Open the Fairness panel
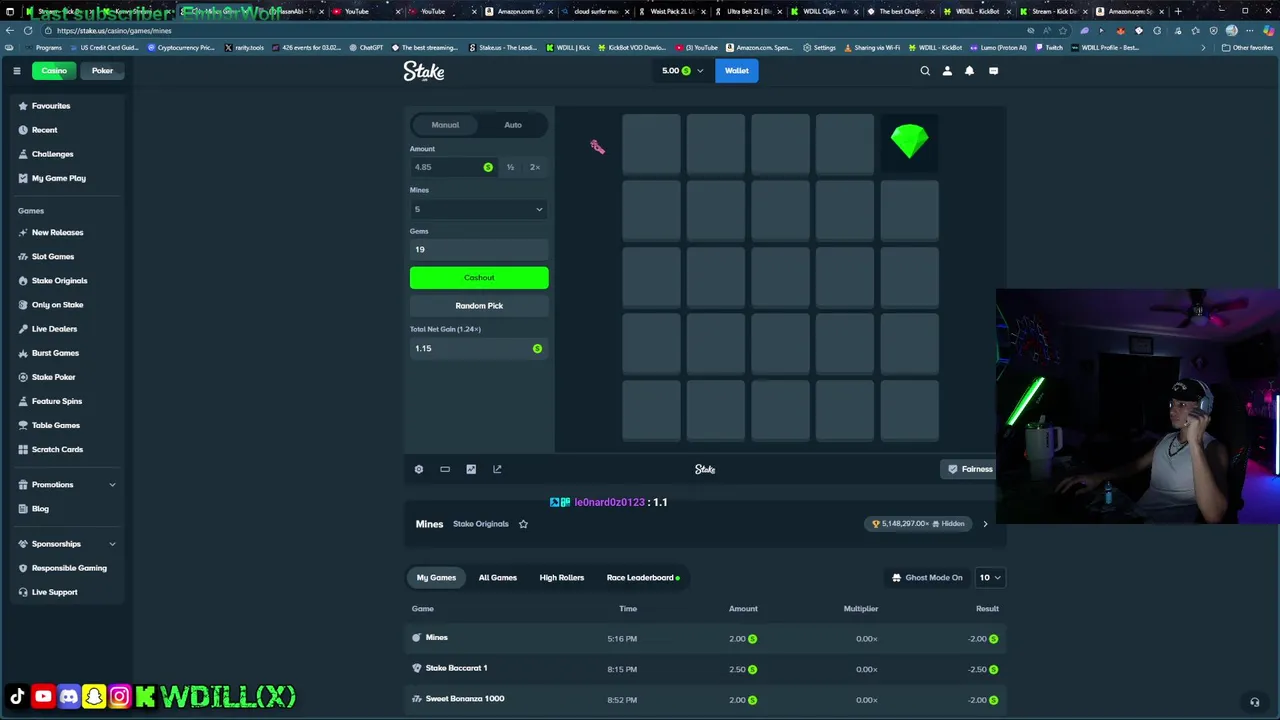Image resolution: width=1280 pixels, height=720 pixels. tap(970, 469)
